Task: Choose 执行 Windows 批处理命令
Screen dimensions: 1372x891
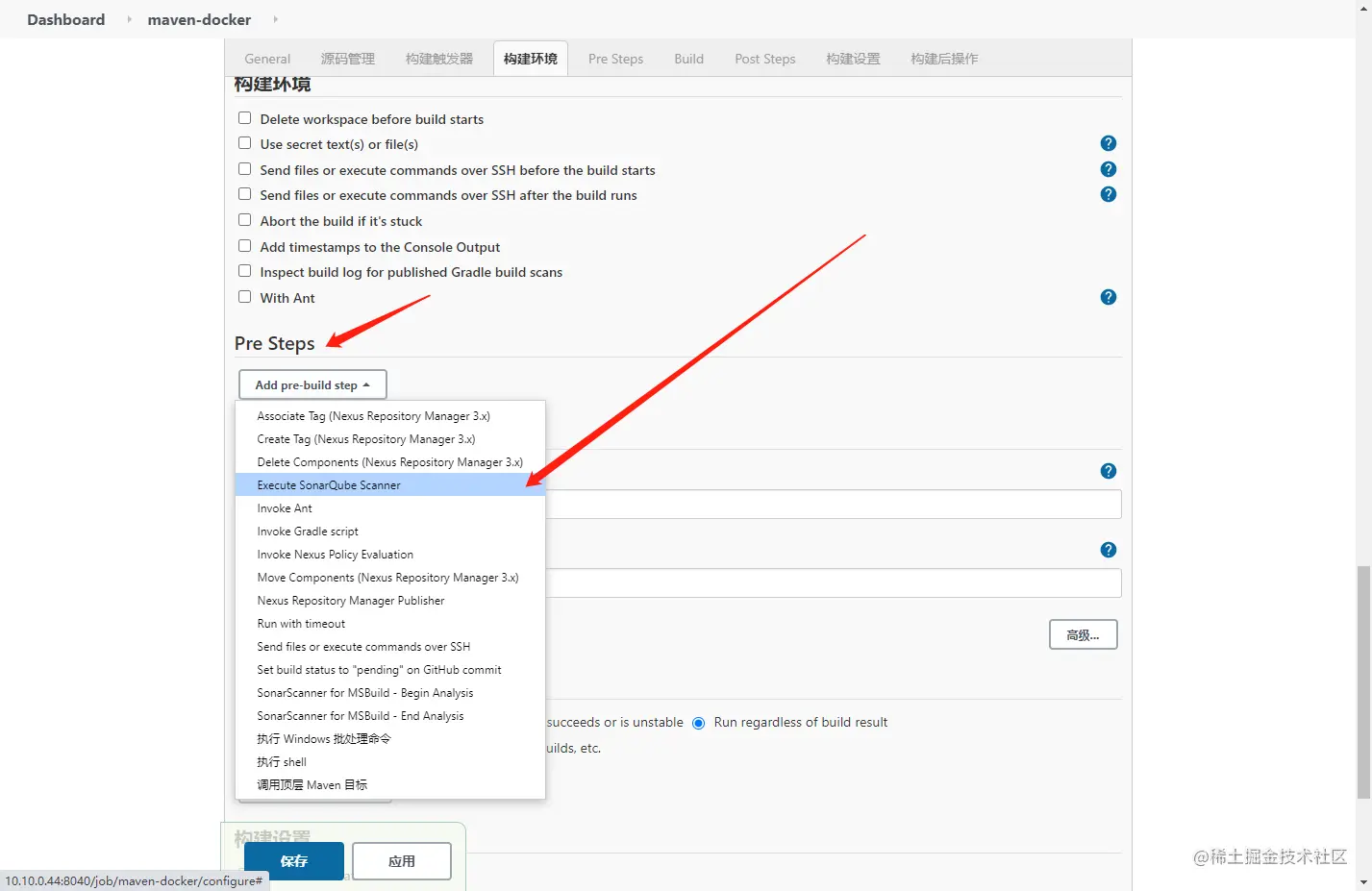Action: point(390,739)
